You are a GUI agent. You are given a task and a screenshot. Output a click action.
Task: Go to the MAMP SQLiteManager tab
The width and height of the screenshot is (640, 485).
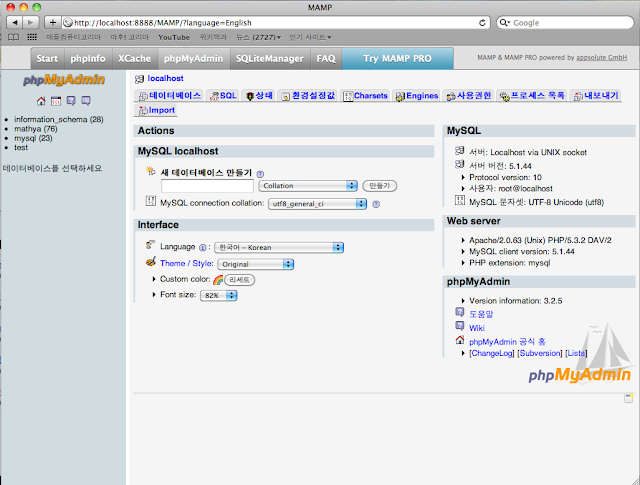click(x=270, y=58)
